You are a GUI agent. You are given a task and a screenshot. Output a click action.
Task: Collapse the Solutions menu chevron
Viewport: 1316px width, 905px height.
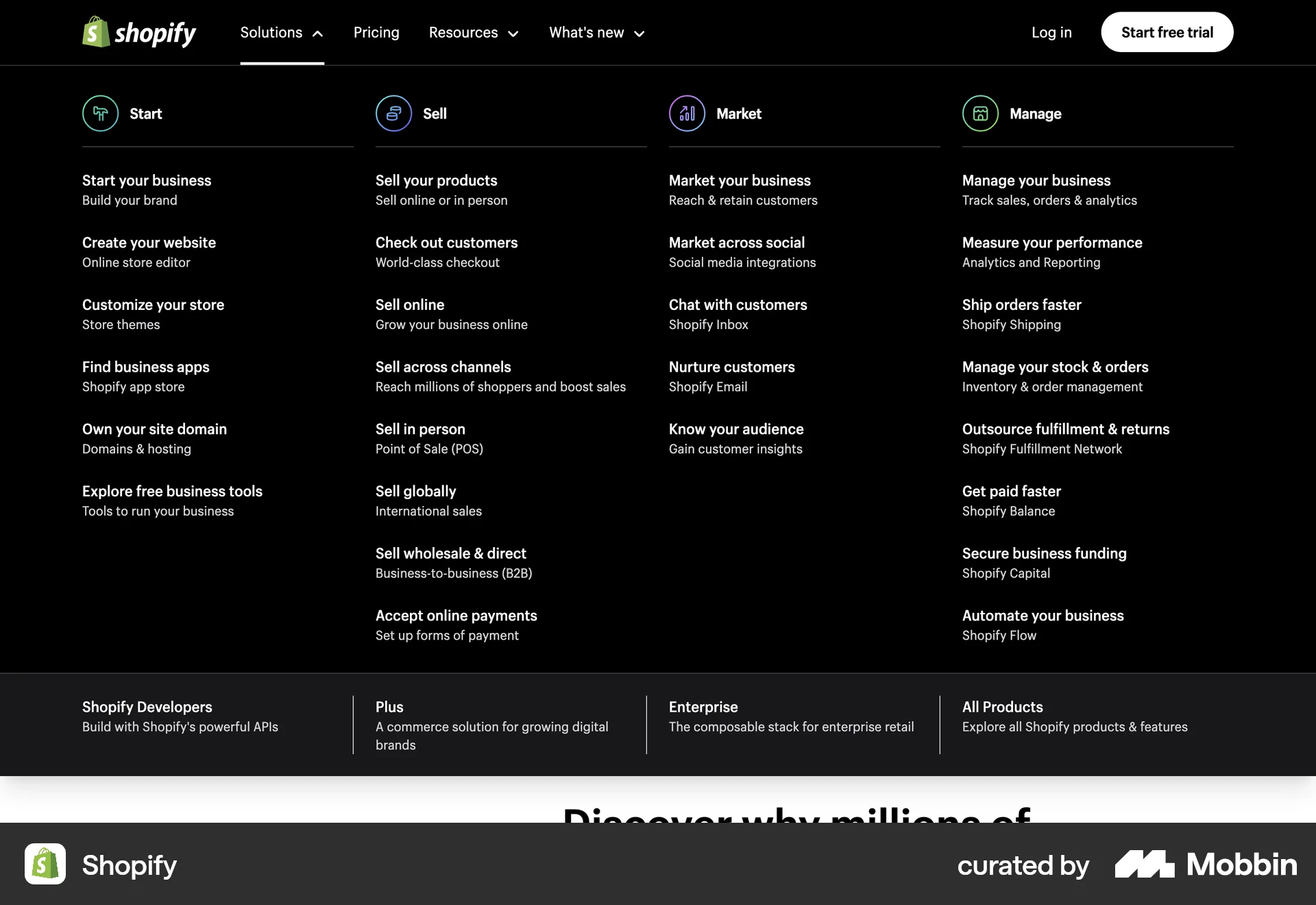click(316, 32)
